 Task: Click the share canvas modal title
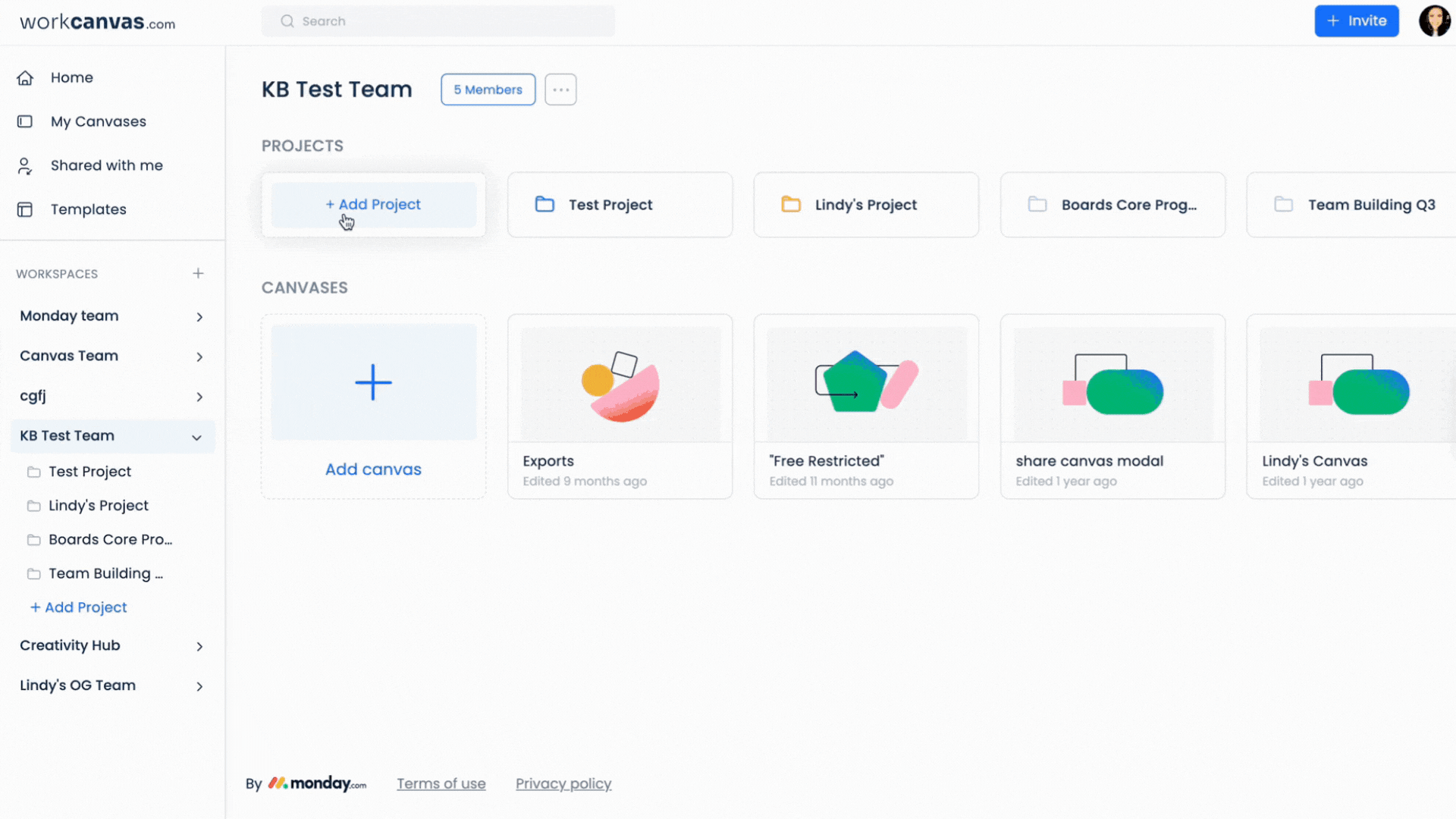coord(1089,461)
